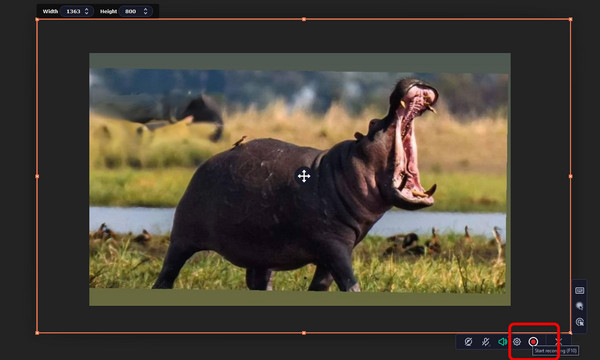Click the Width value field
This screenshot has height=360, width=600.
click(x=77, y=11)
